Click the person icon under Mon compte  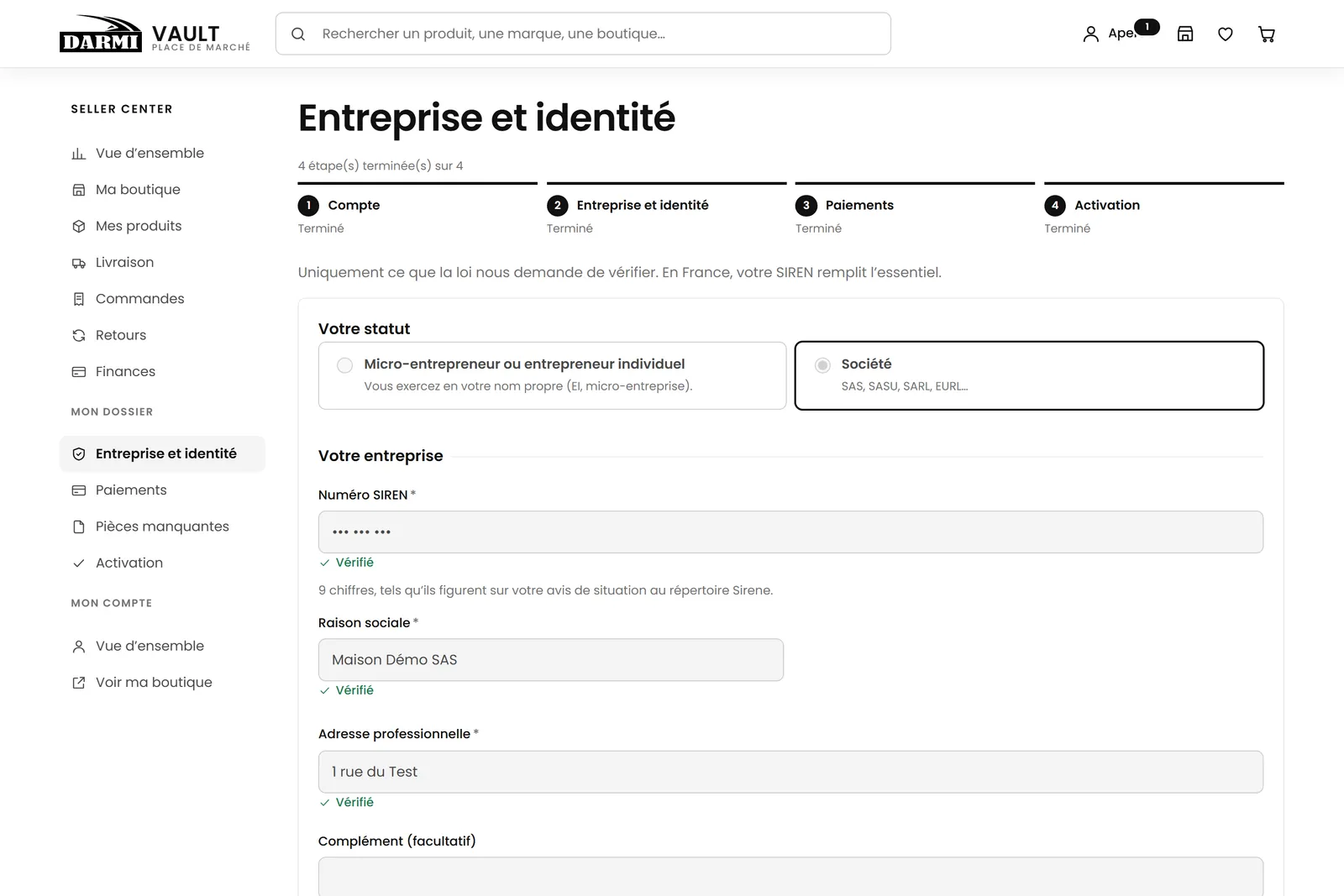[79, 647]
